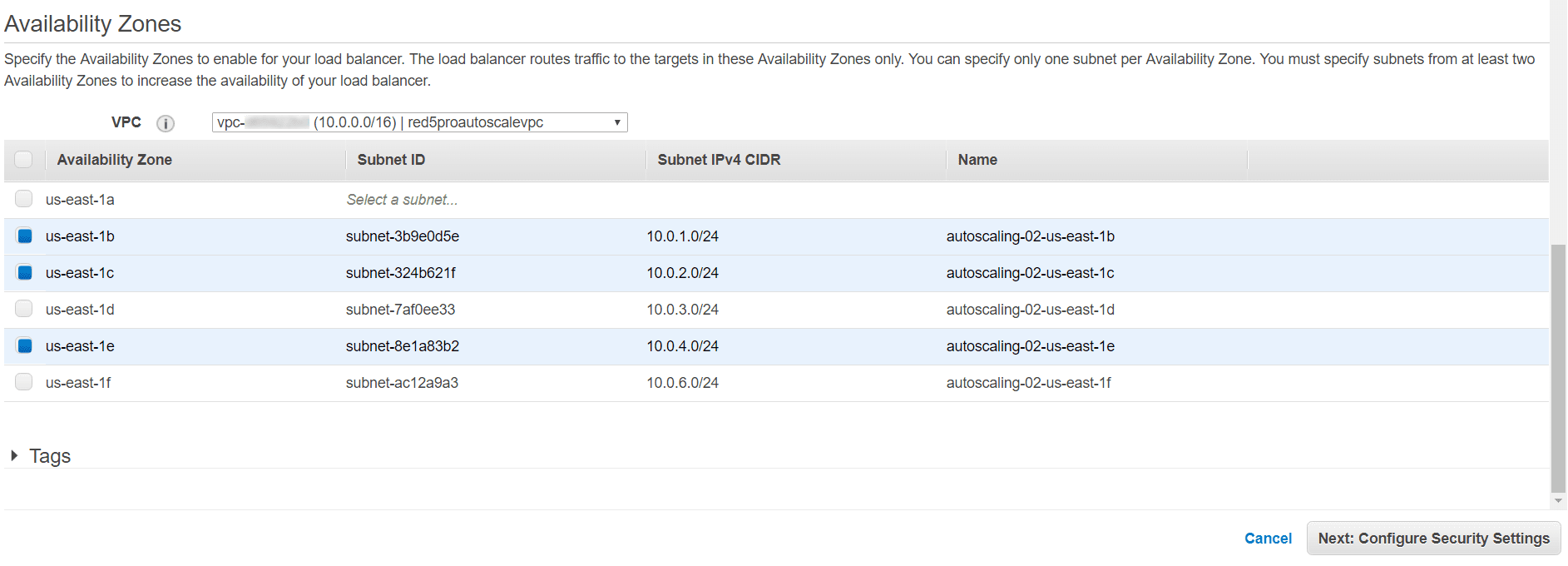Click the scrollbar down arrow

1558,501
